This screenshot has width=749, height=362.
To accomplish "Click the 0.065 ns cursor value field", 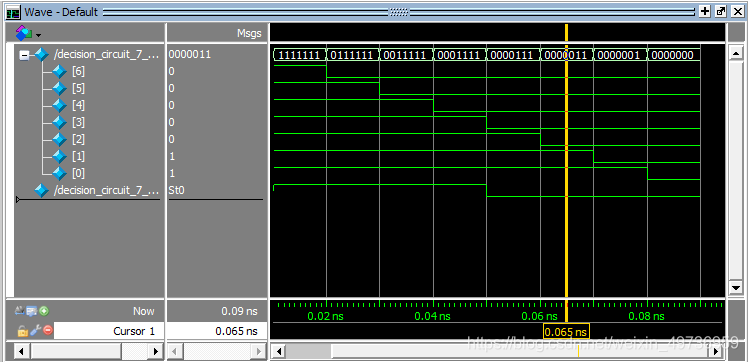I will point(217,331).
